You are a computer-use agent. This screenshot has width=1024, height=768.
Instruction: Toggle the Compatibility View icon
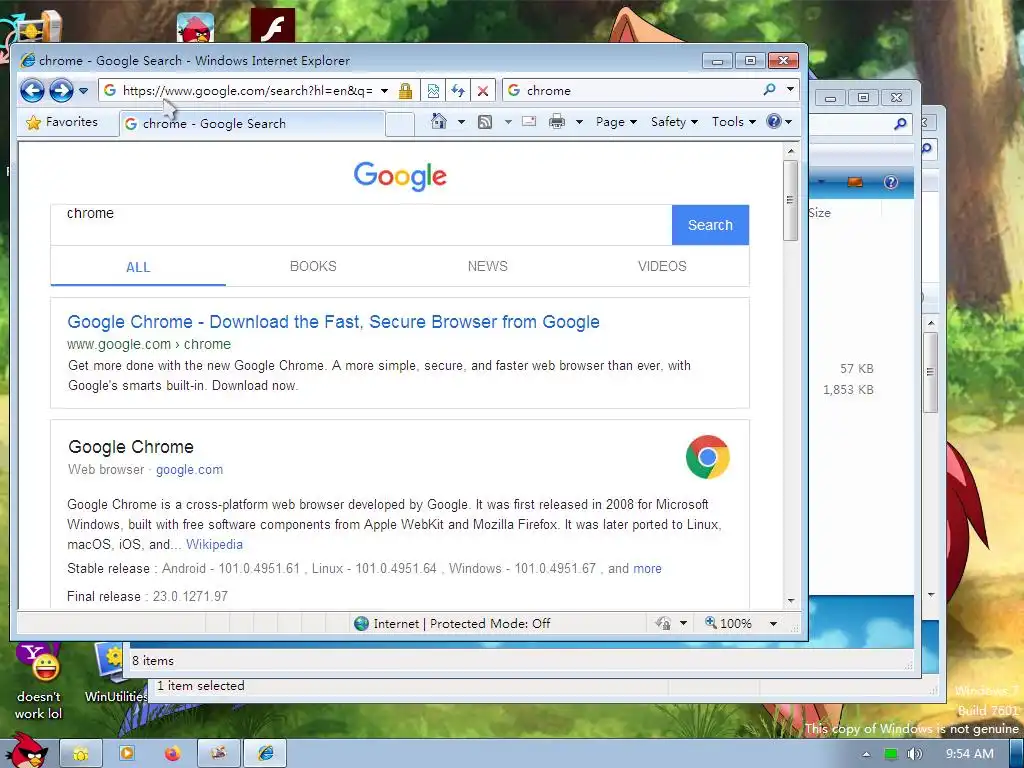click(433, 91)
